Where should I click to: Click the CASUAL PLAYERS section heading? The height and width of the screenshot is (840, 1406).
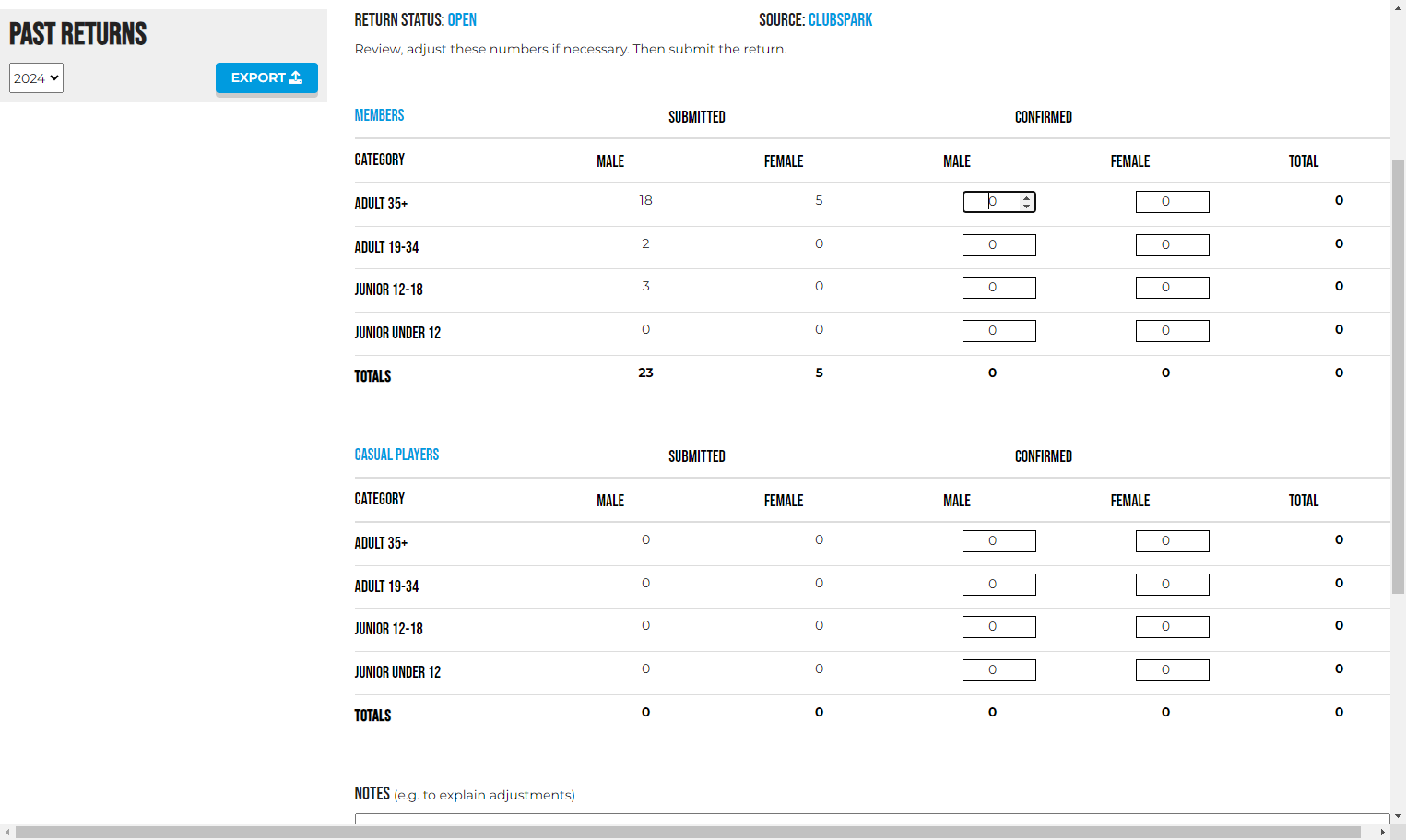coord(396,455)
